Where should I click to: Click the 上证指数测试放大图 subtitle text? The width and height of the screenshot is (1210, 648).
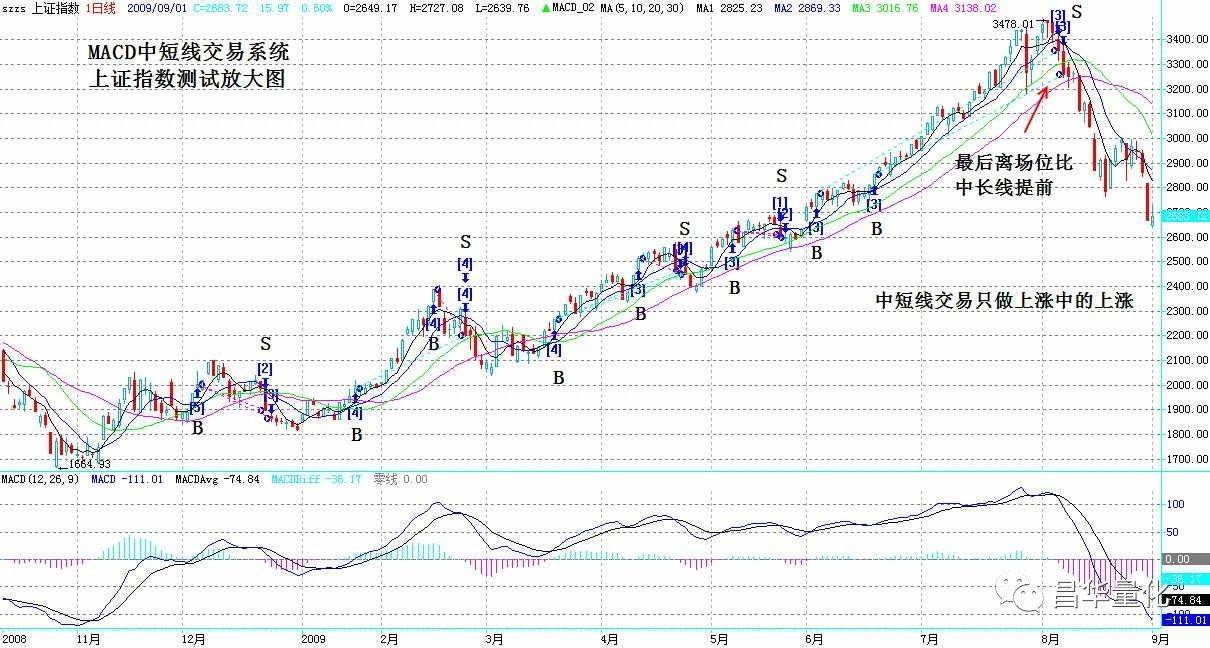[x=187, y=80]
